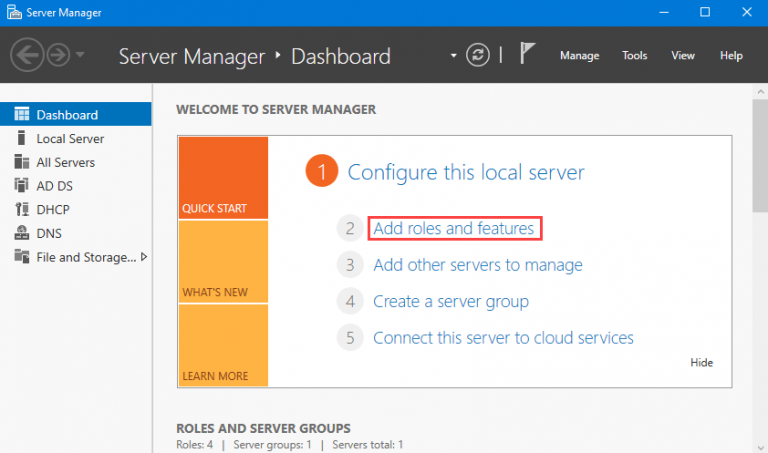Open the View menu
The image size is (768, 453).
pos(683,56)
